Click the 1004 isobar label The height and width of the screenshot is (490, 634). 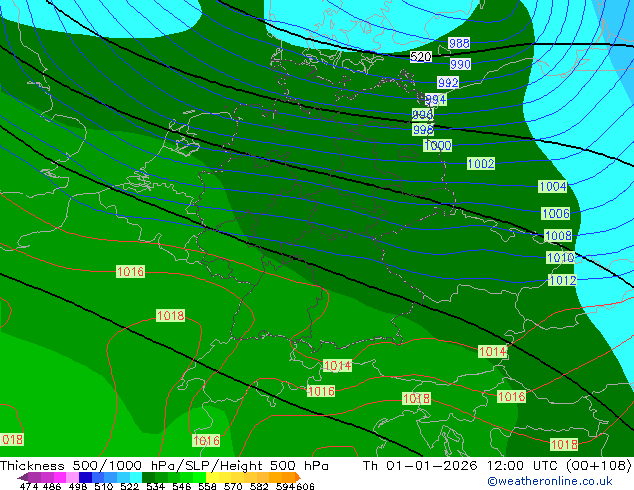pyautogui.click(x=553, y=186)
